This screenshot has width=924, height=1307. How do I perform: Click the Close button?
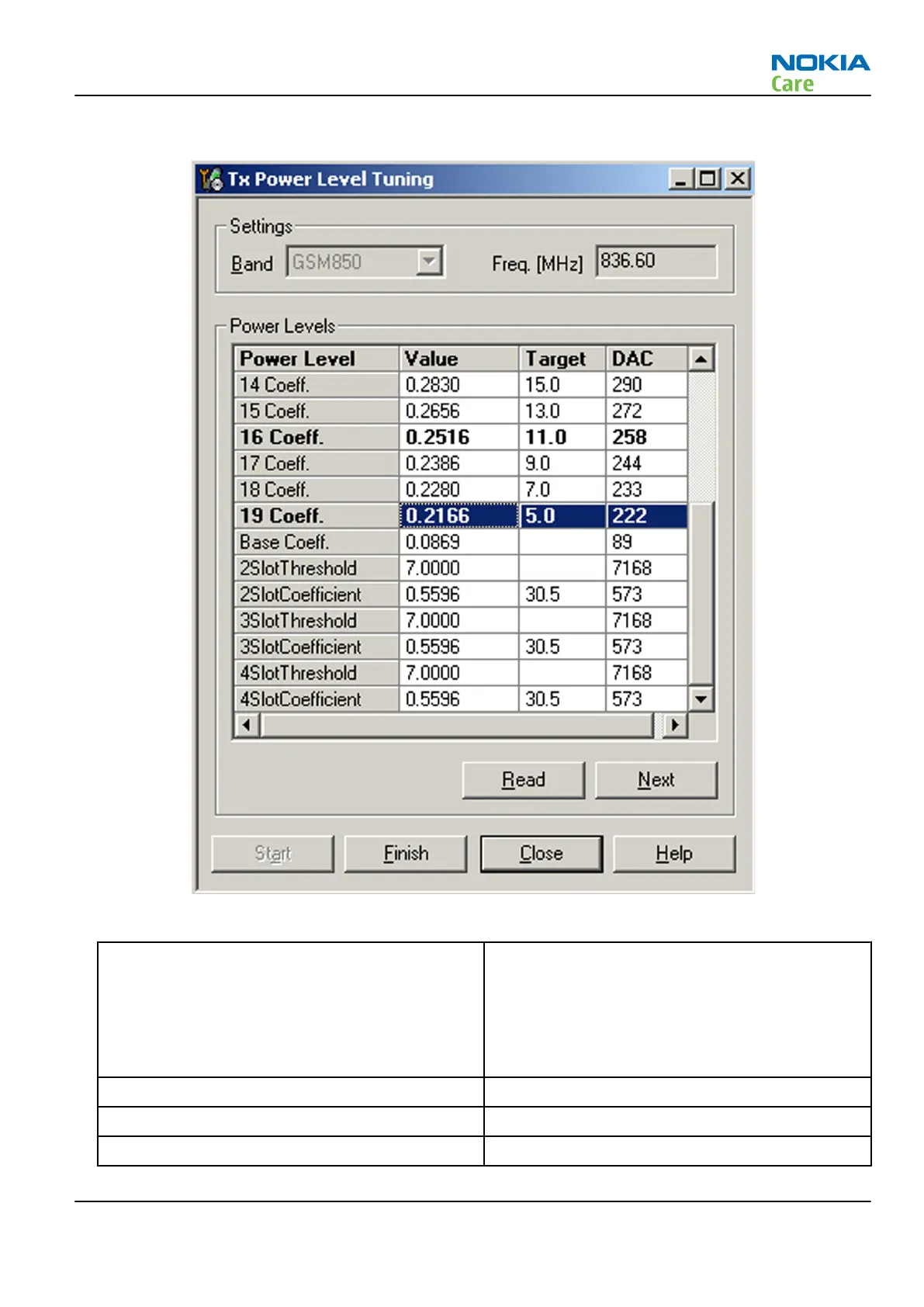click(542, 854)
